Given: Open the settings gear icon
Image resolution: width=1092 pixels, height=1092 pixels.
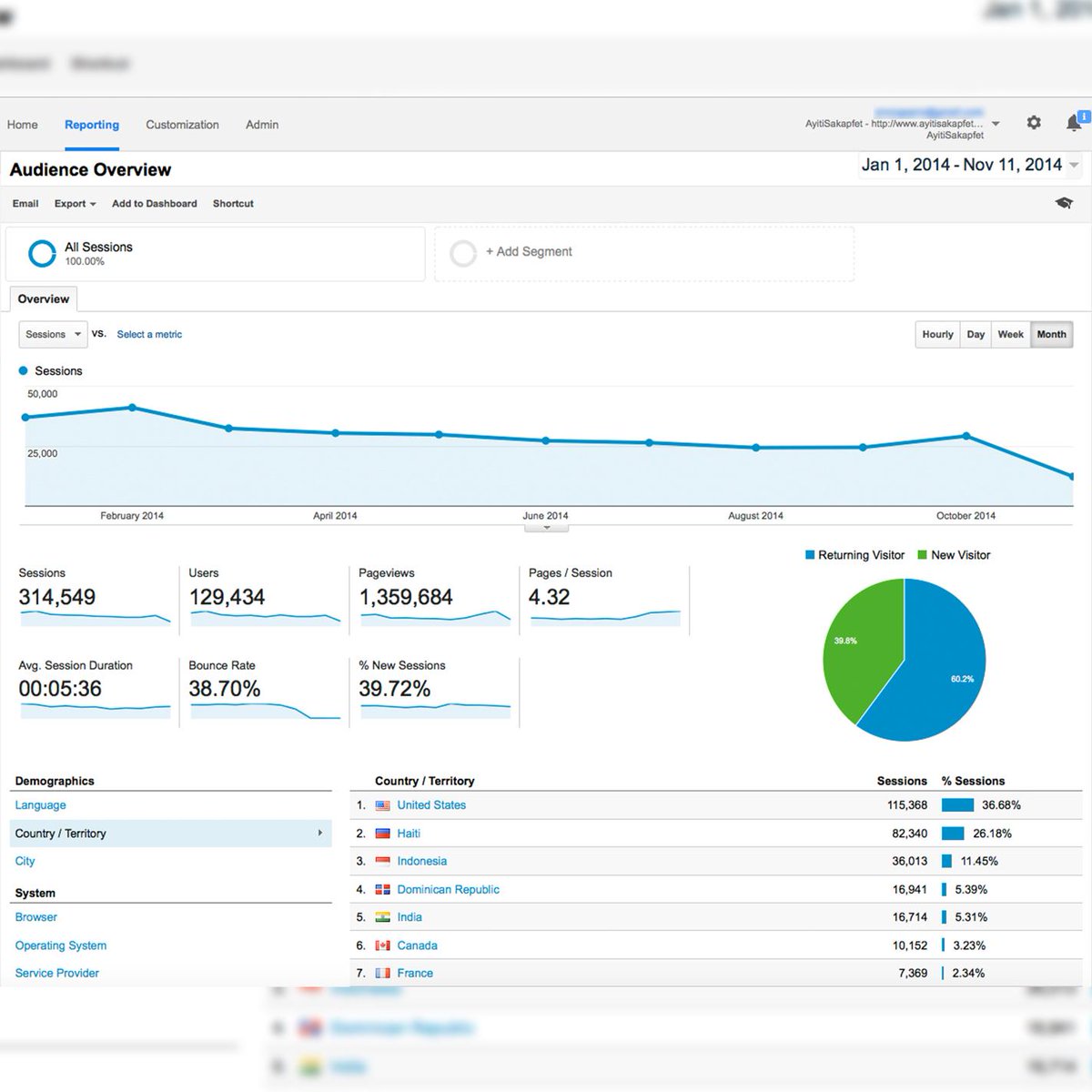Looking at the screenshot, I should click(1034, 122).
